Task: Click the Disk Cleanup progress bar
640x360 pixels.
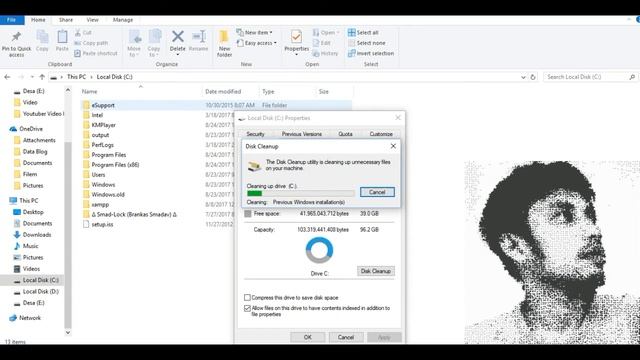Action: click(301, 193)
